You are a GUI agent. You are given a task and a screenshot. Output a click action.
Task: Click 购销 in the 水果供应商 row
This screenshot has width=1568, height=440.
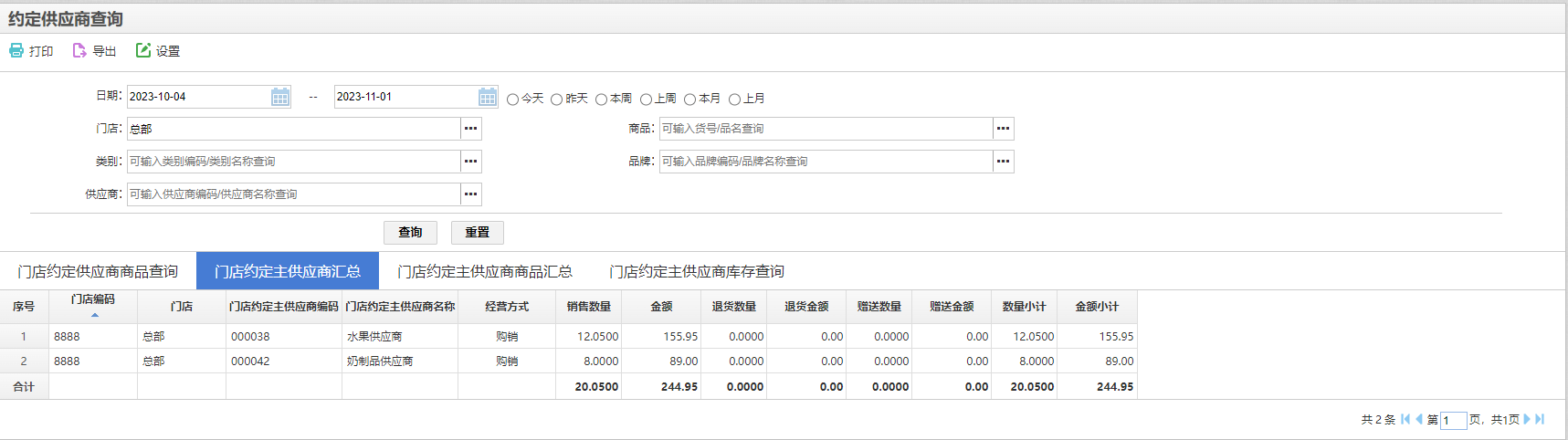tap(507, 337)
